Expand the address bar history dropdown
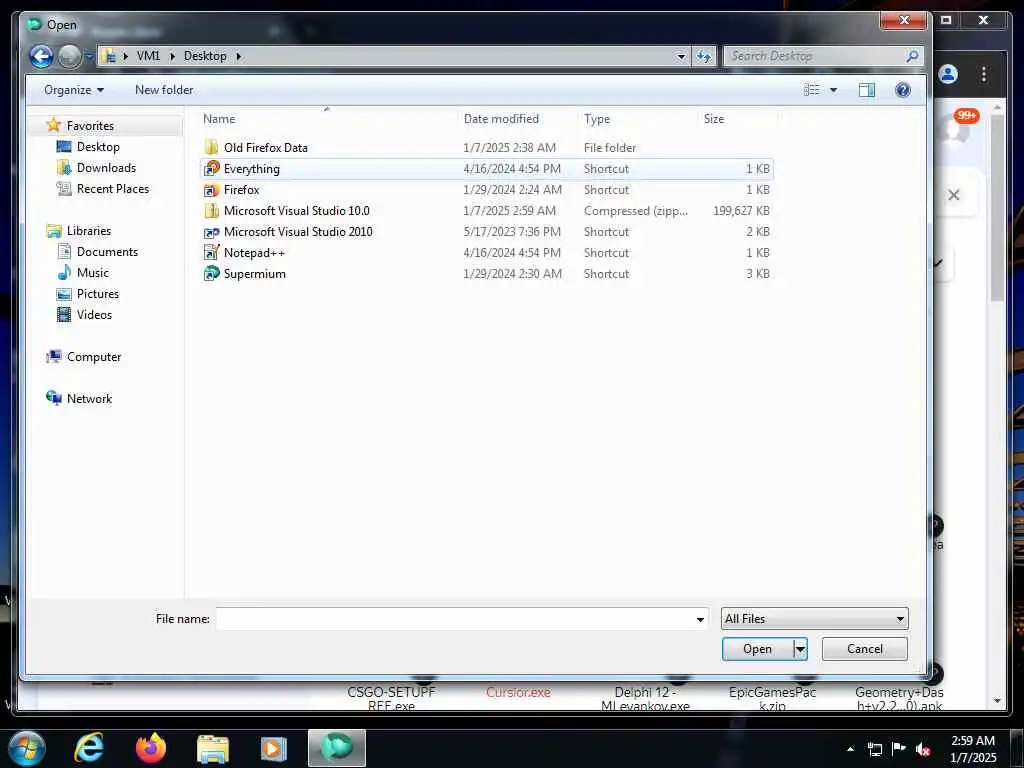Viewport: 1024px width, 768px height. coord(681,57)
